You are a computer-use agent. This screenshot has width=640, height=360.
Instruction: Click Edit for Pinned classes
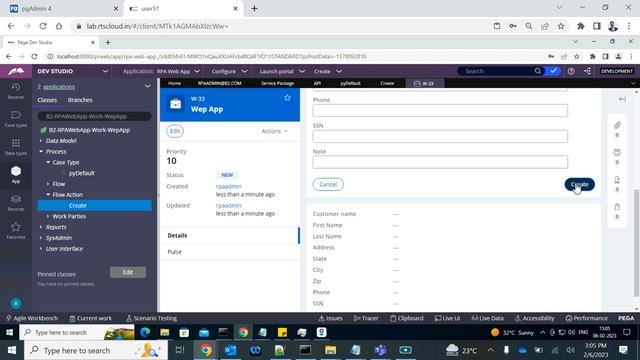128,272
